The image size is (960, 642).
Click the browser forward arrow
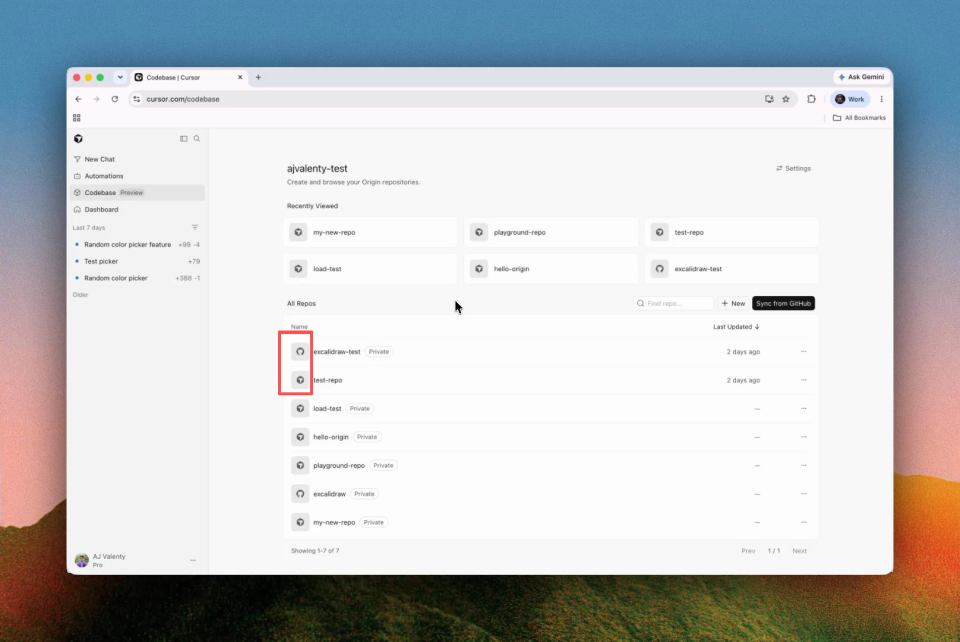[96, 99]
